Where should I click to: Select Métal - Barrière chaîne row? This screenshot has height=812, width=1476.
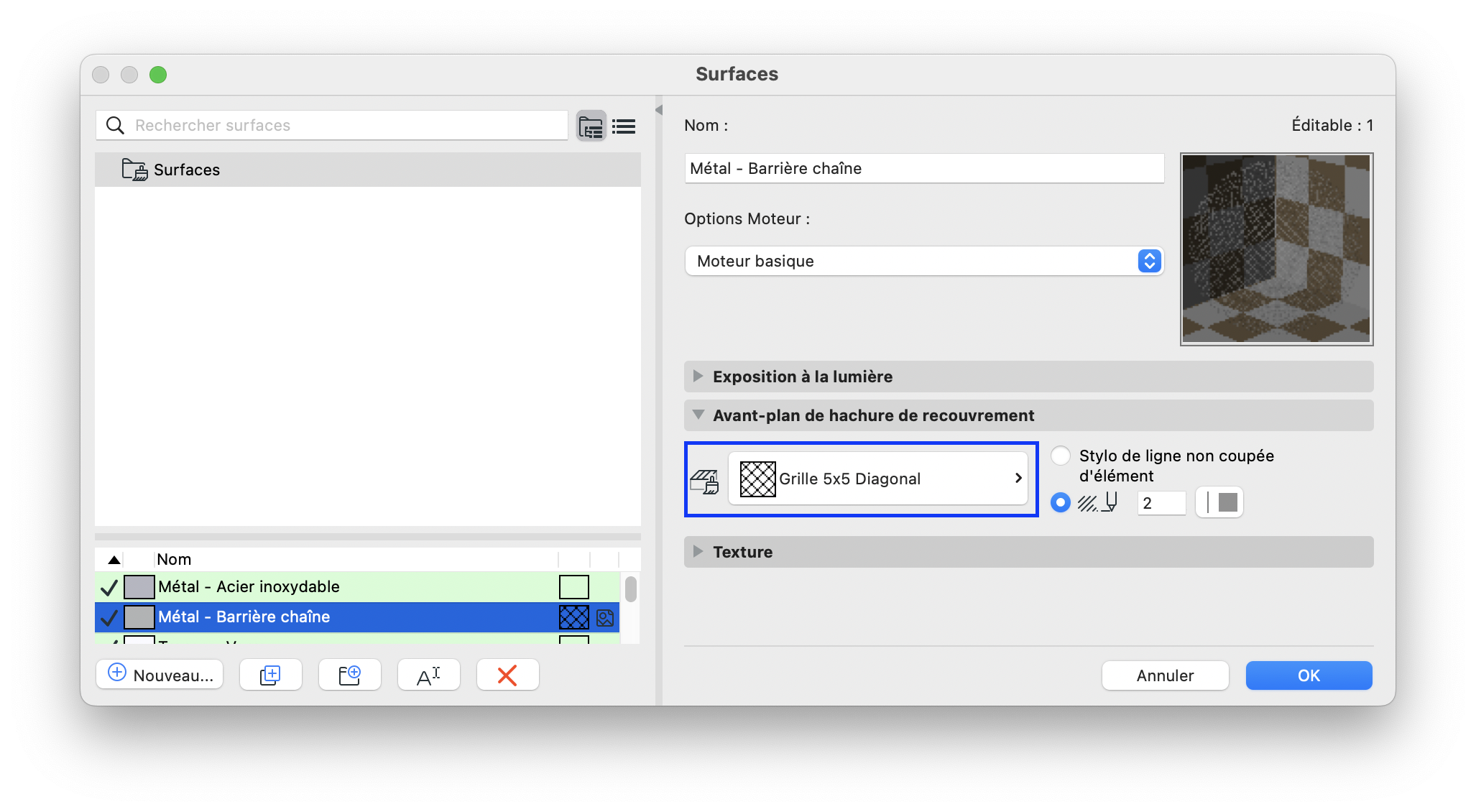357,617
